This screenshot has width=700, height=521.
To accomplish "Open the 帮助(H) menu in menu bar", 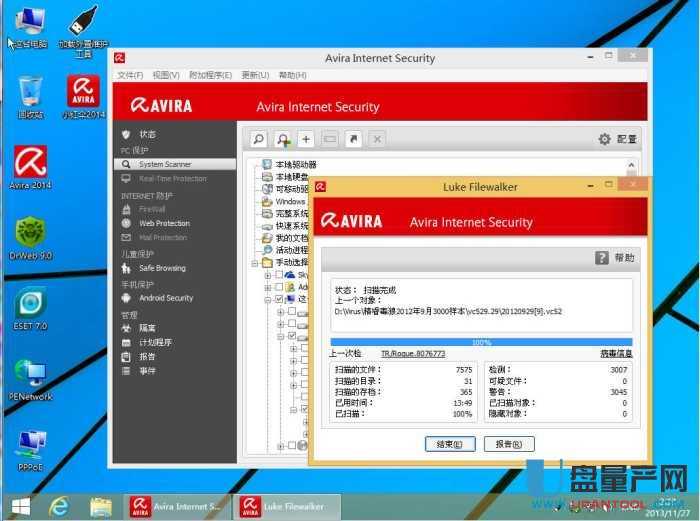I will coord(292,75).
